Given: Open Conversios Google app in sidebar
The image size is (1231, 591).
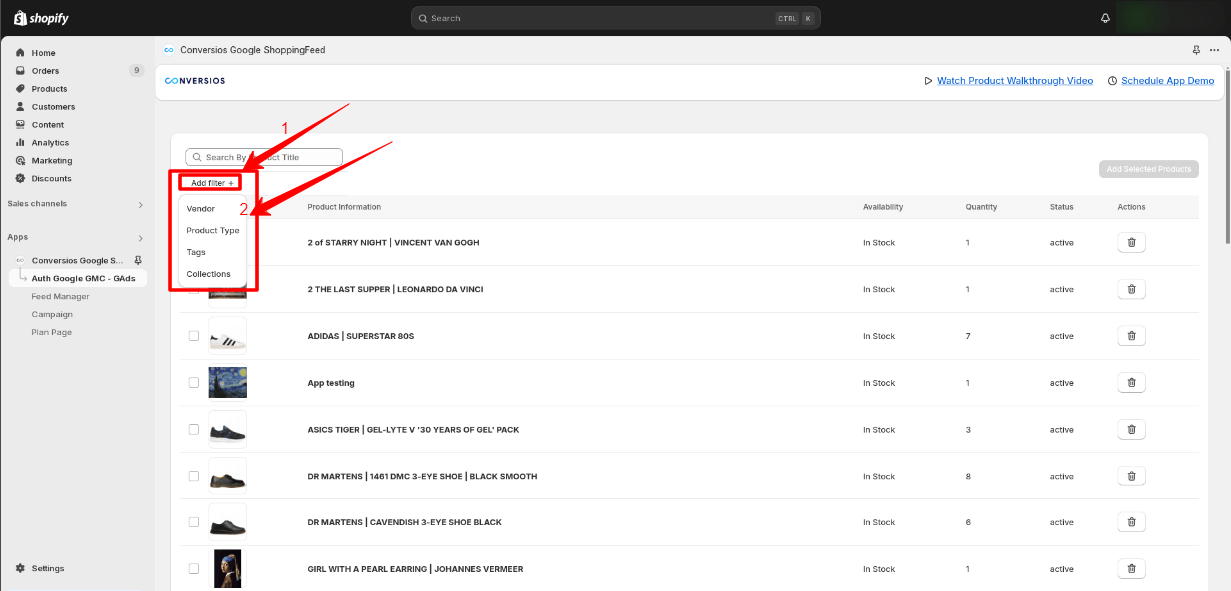Looking at the screenshot, I should tap(78, 260).
